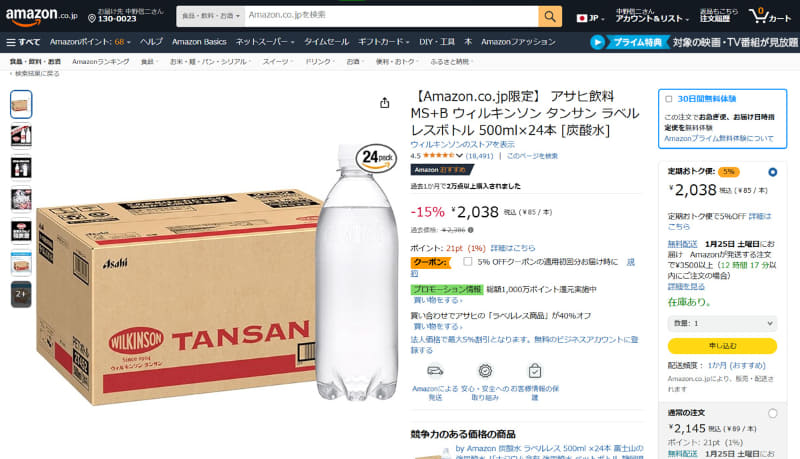Open the JP language selector dropdown

pos(591,18)
